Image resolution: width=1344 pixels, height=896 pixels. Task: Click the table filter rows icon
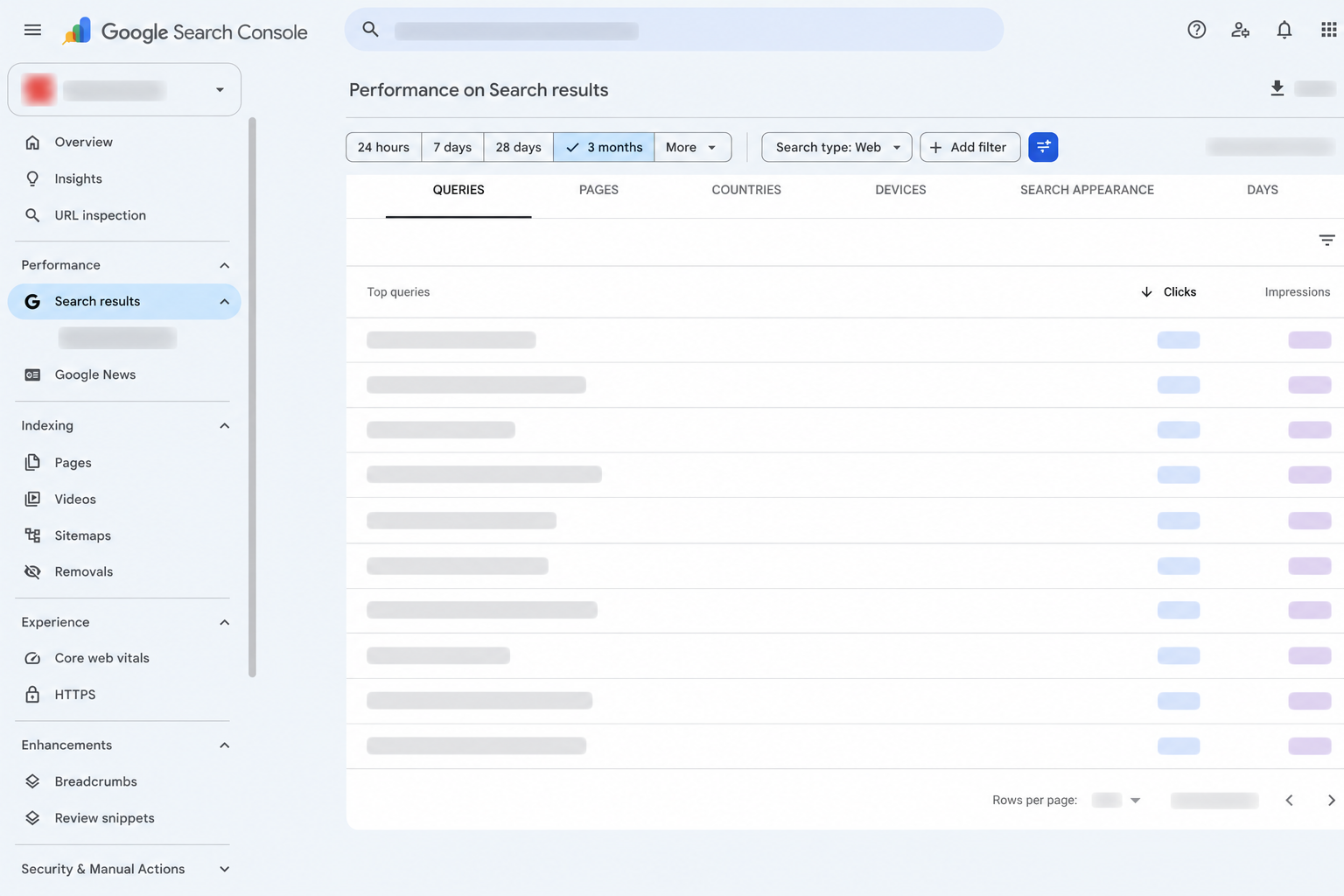(1326, 240)
